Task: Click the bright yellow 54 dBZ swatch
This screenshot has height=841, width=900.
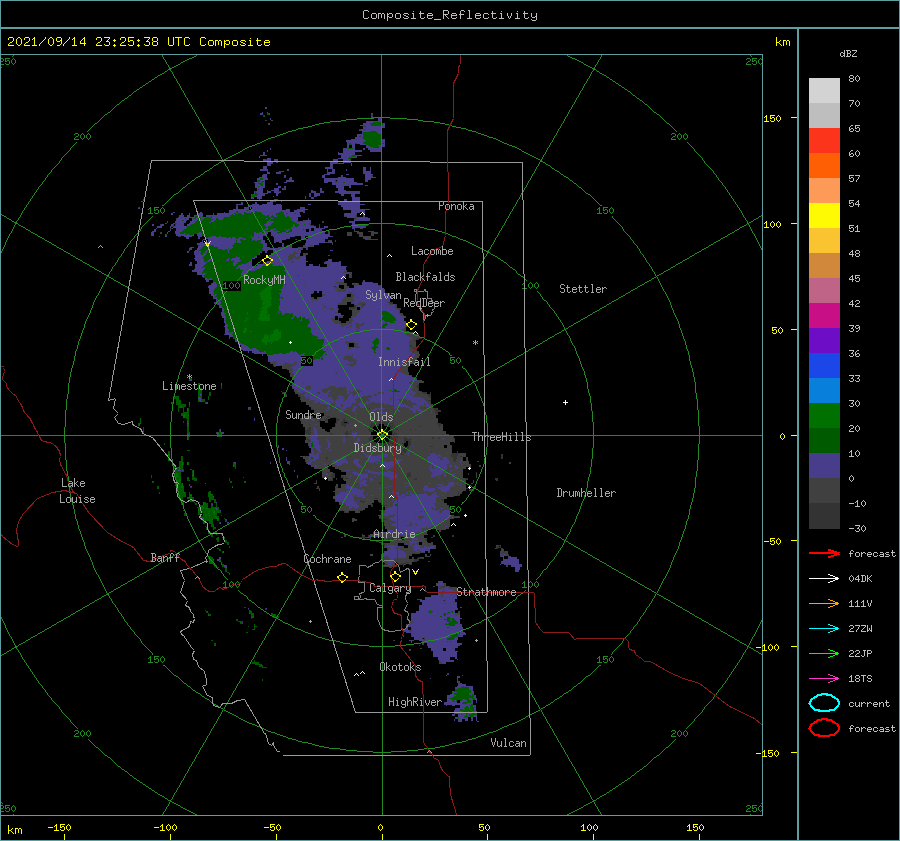Action: coord(824,215)
